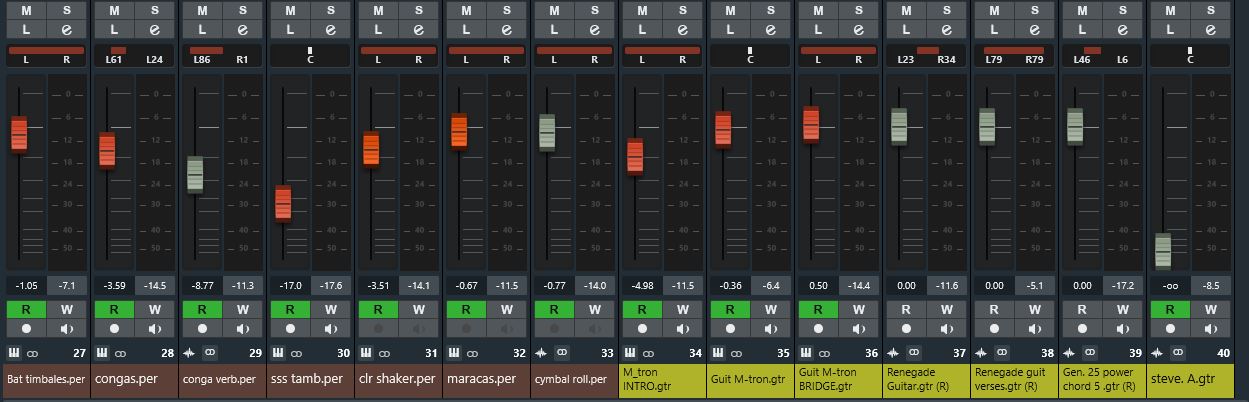
Task: Click the -17.0 volume value on sss tamb.per
Action: point(290,285)
